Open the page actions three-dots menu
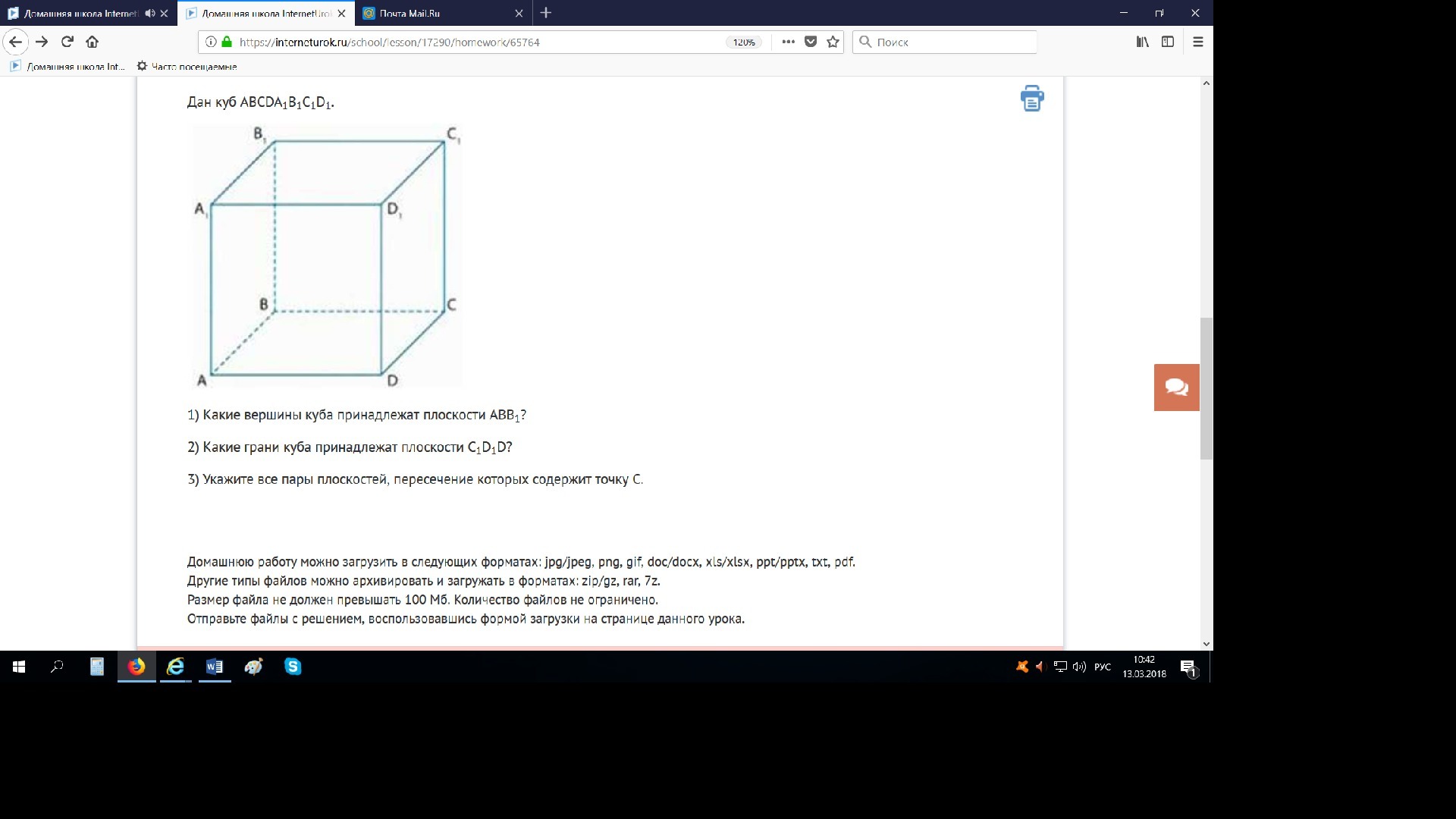The height and width of the screenshot is (819, 1456). (789, 42)
